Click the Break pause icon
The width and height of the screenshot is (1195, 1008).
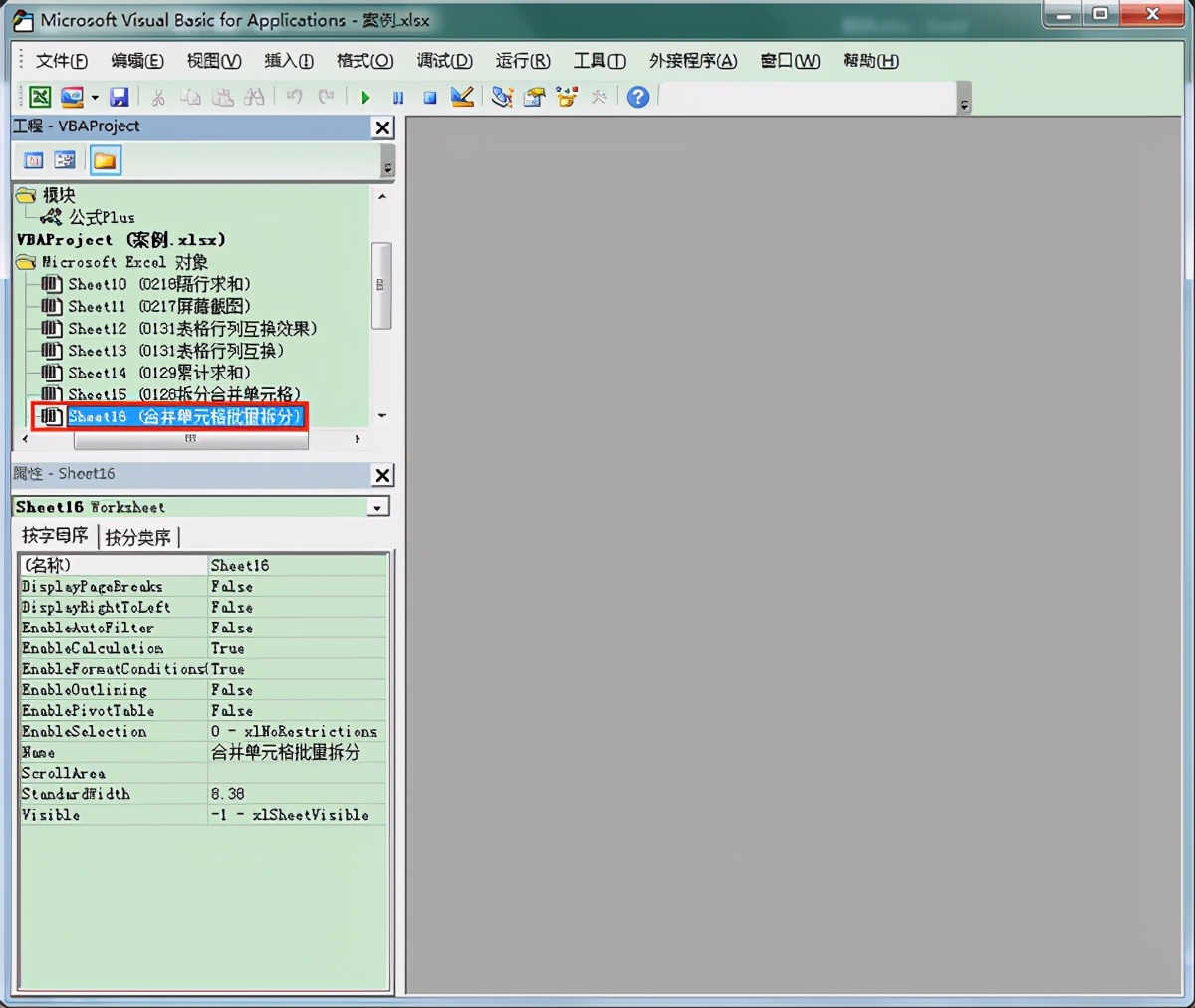(x=397, y=98)
